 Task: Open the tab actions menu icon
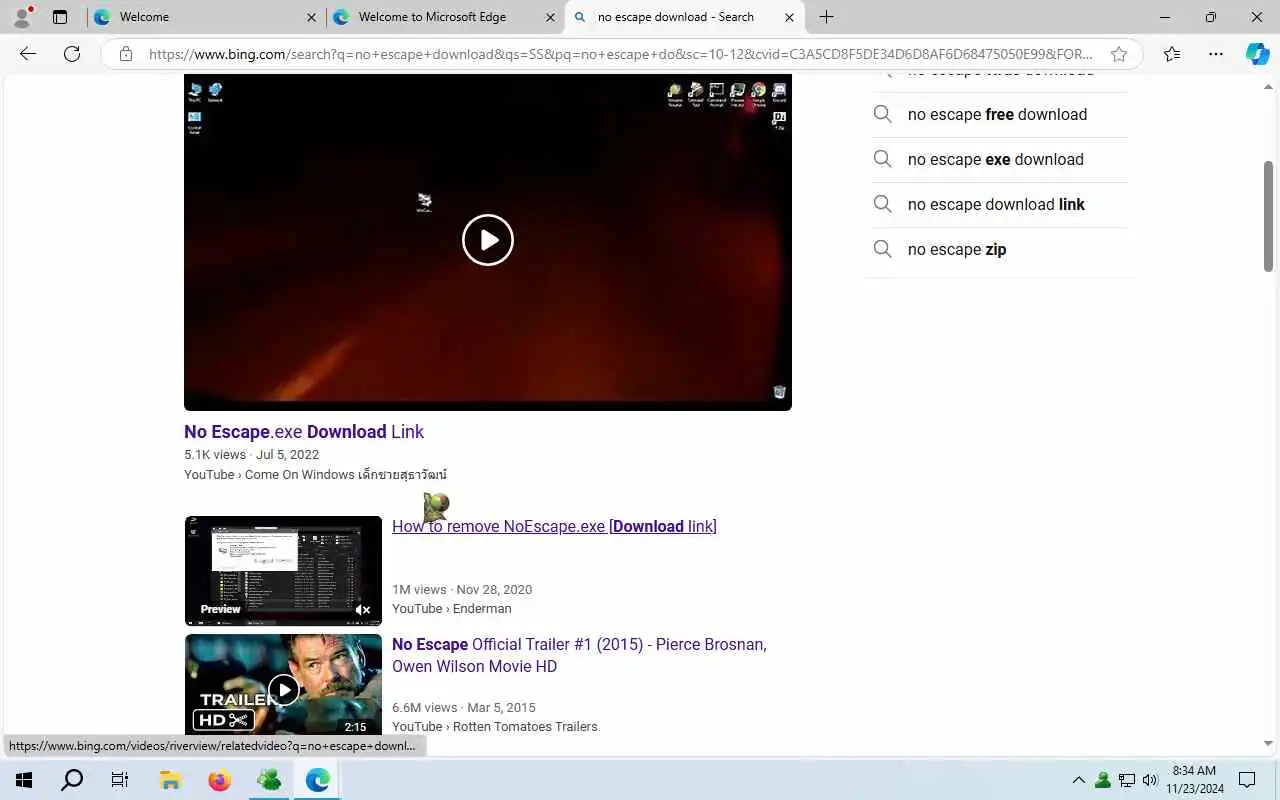point(60,17)
